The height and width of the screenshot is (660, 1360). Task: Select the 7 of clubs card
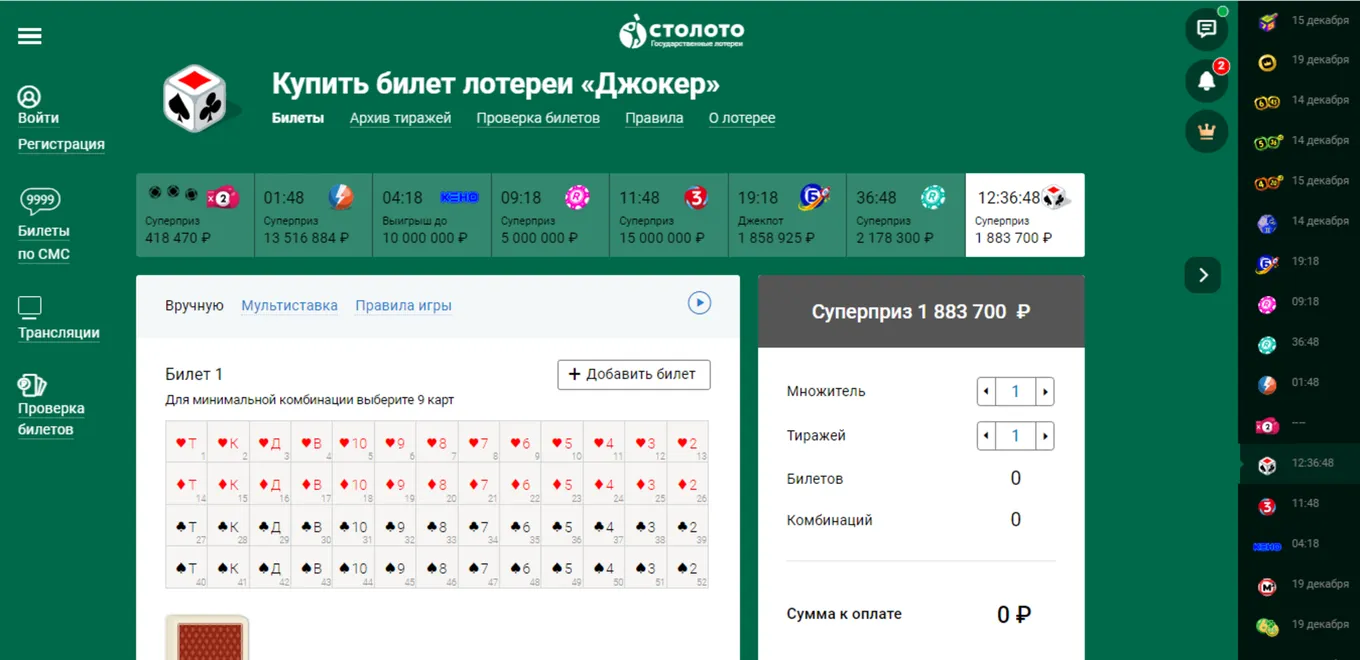pyautogui.click(x=479, y=526)
